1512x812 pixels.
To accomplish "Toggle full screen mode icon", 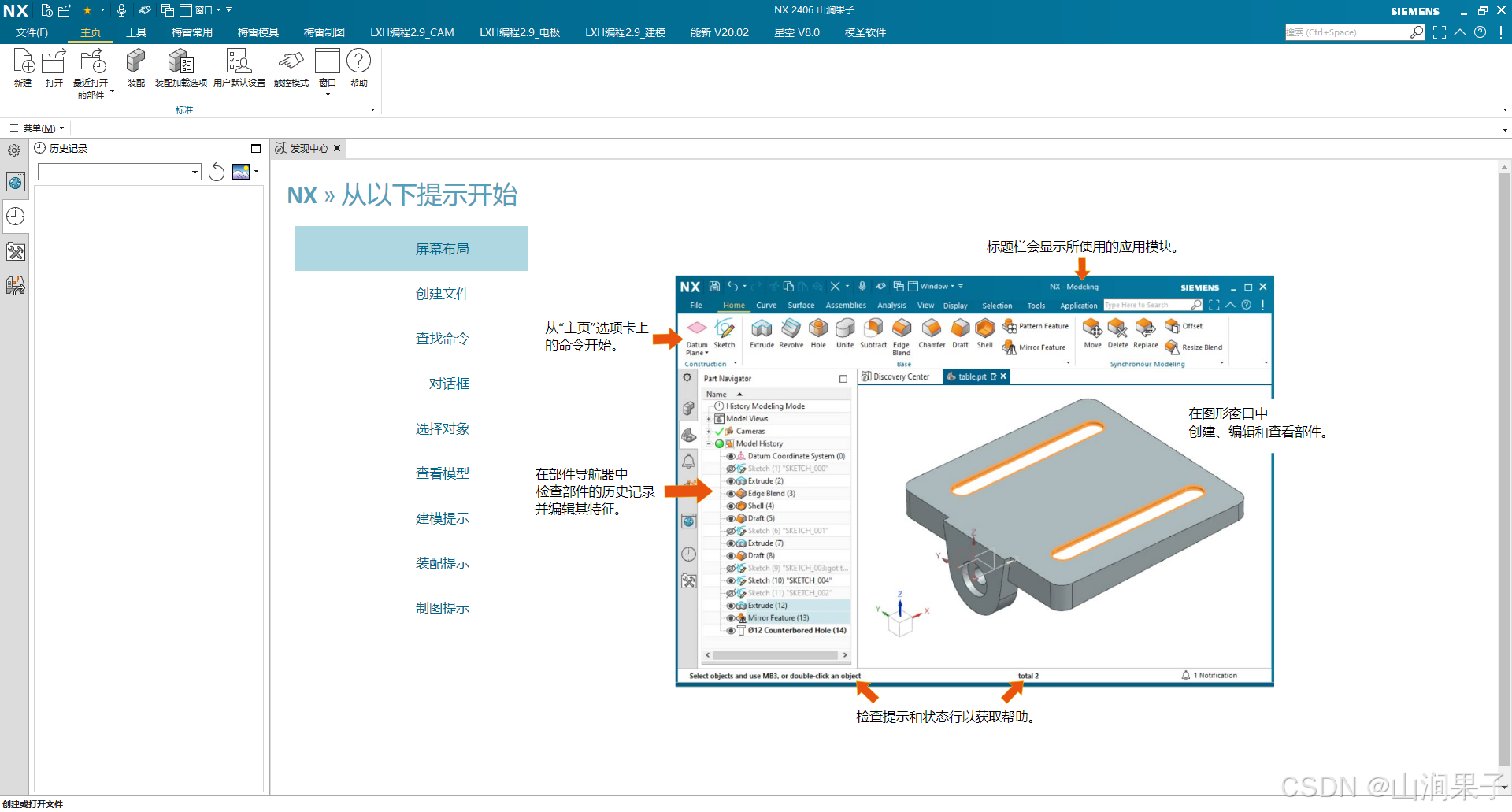I will pos(1440,32).
